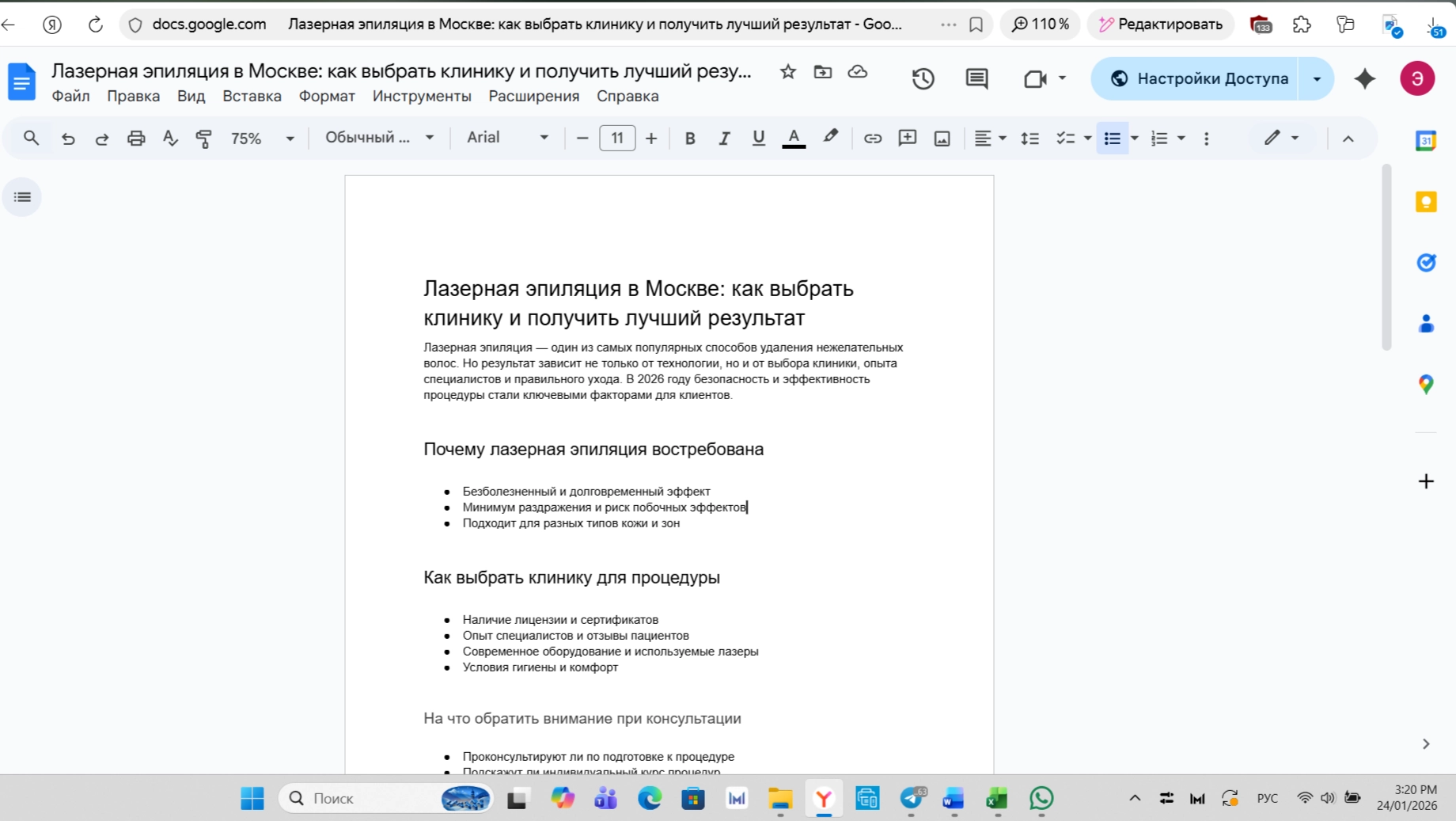Print the document using printer icon

(136, 139)
